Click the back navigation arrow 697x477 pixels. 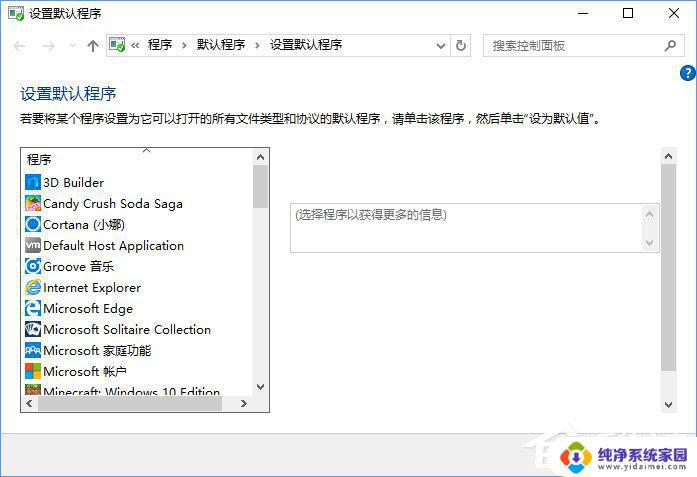[20, 46]
